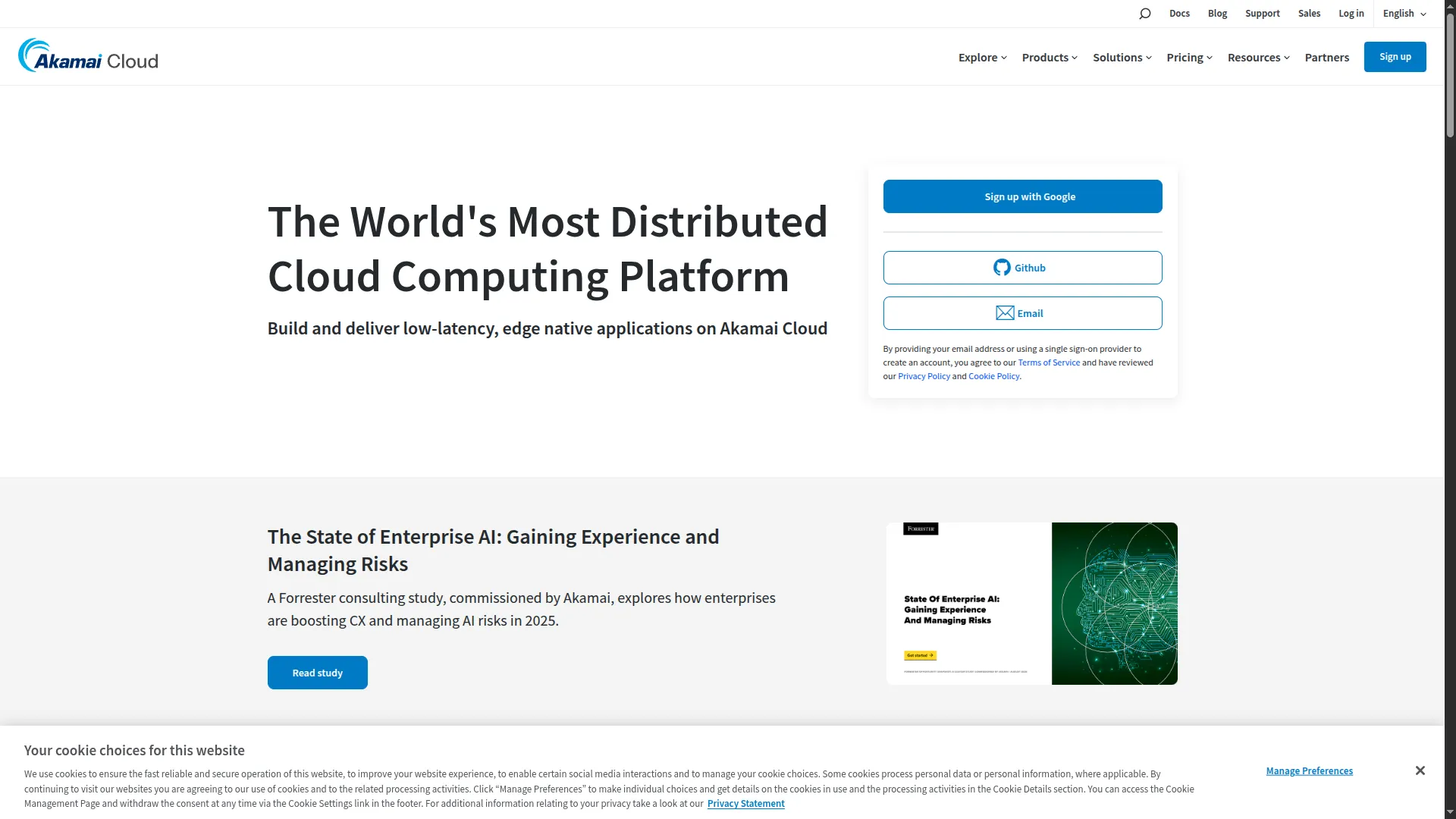The image size is (1456, 819).
Task: Choose Sign up with Google
Action: 1022,196
